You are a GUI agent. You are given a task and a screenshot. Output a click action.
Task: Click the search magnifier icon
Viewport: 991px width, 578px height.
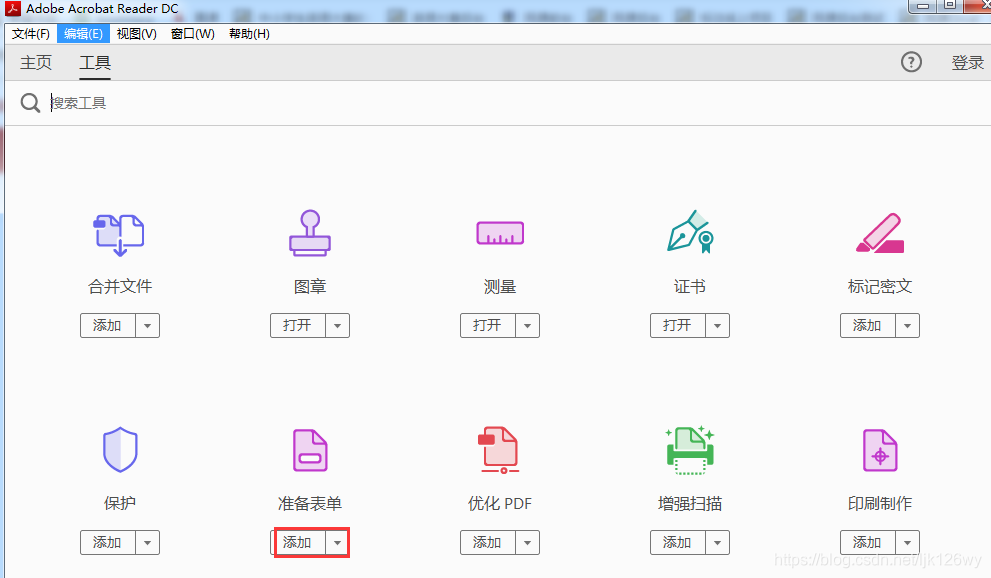pos(30,102)
